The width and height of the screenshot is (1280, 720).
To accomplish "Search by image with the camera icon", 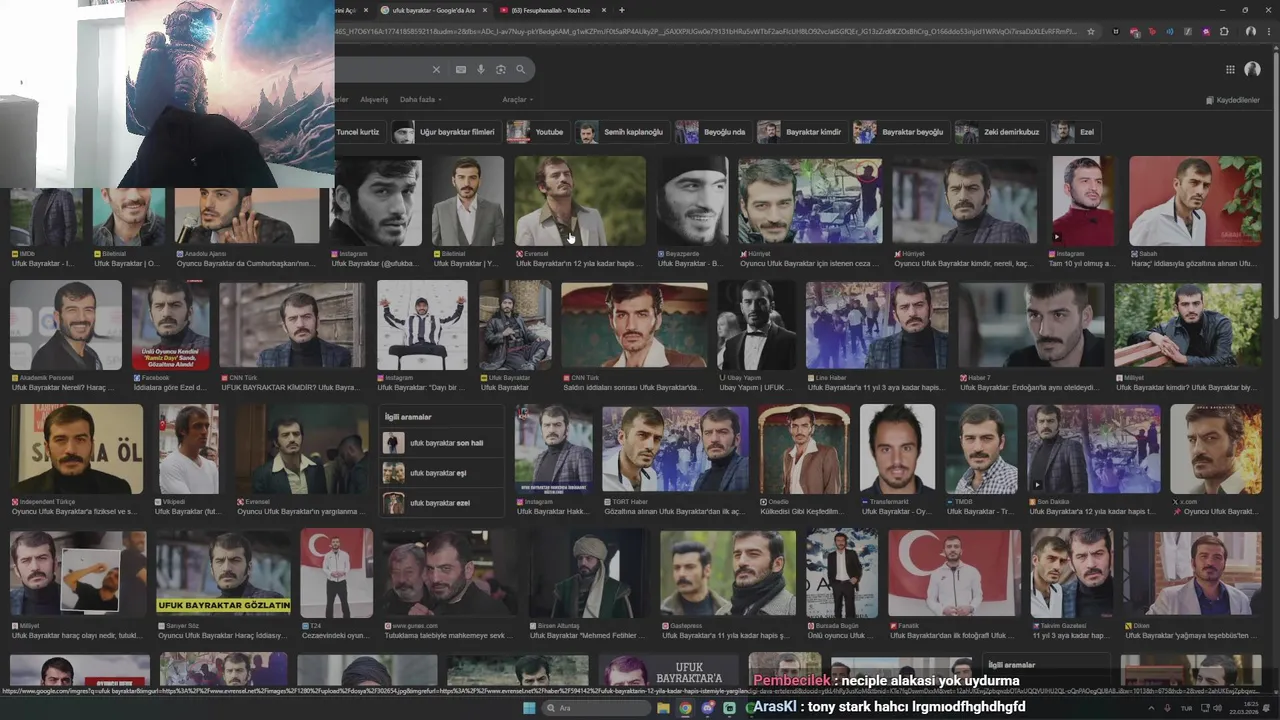I will click(501, 70).
